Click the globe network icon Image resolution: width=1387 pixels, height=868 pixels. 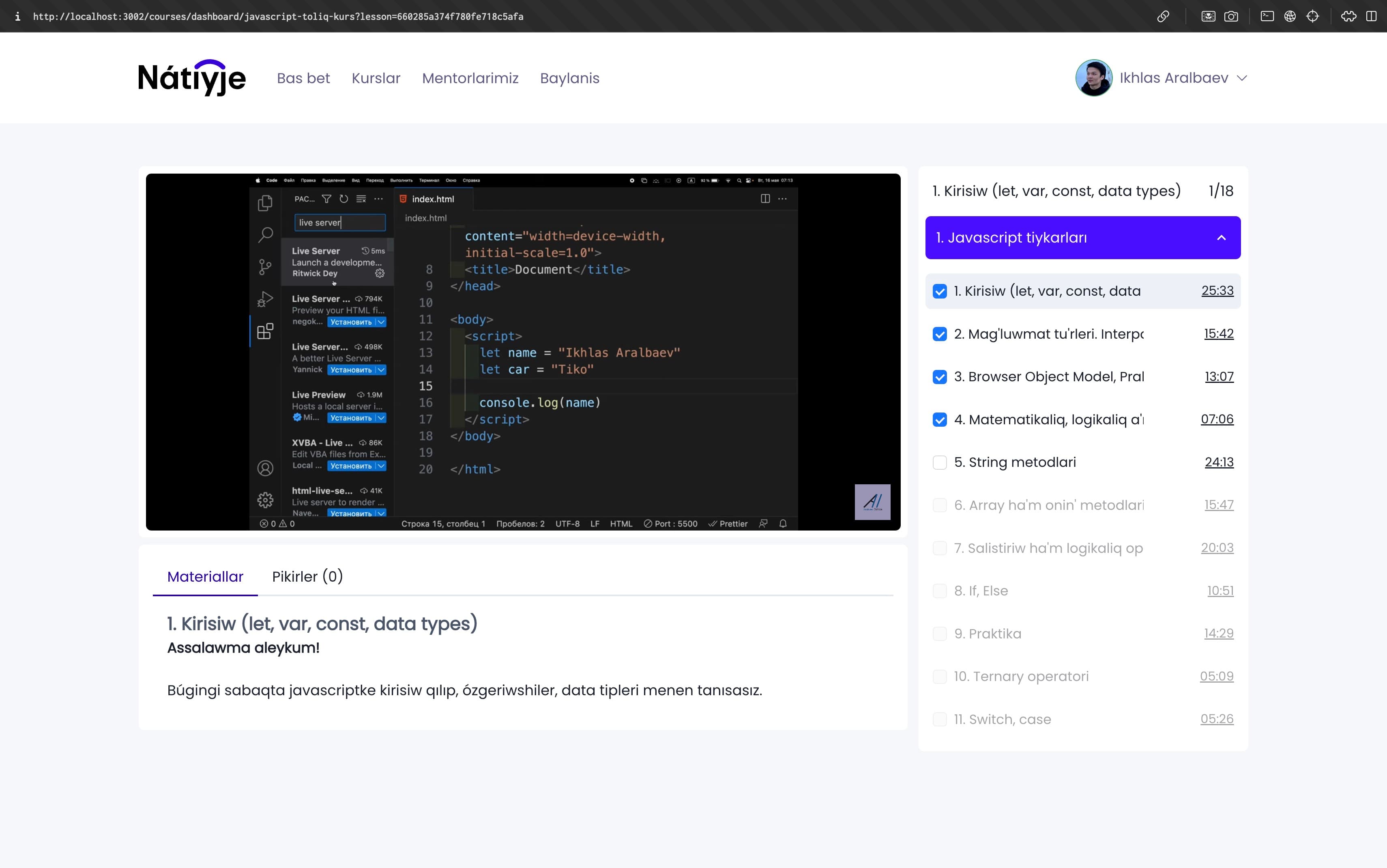[x=1289, y=16]
